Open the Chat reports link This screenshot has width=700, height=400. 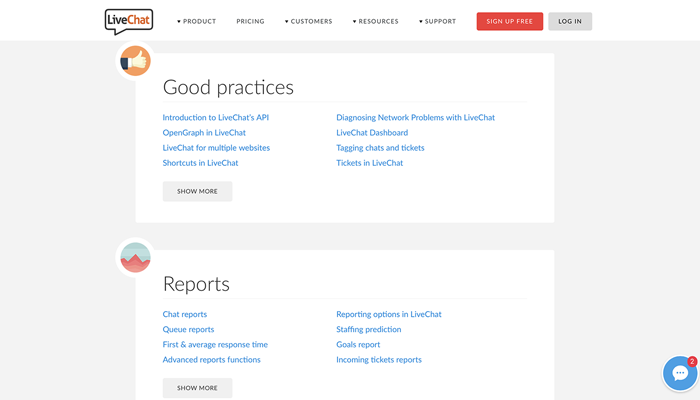[x=185, y=314]
